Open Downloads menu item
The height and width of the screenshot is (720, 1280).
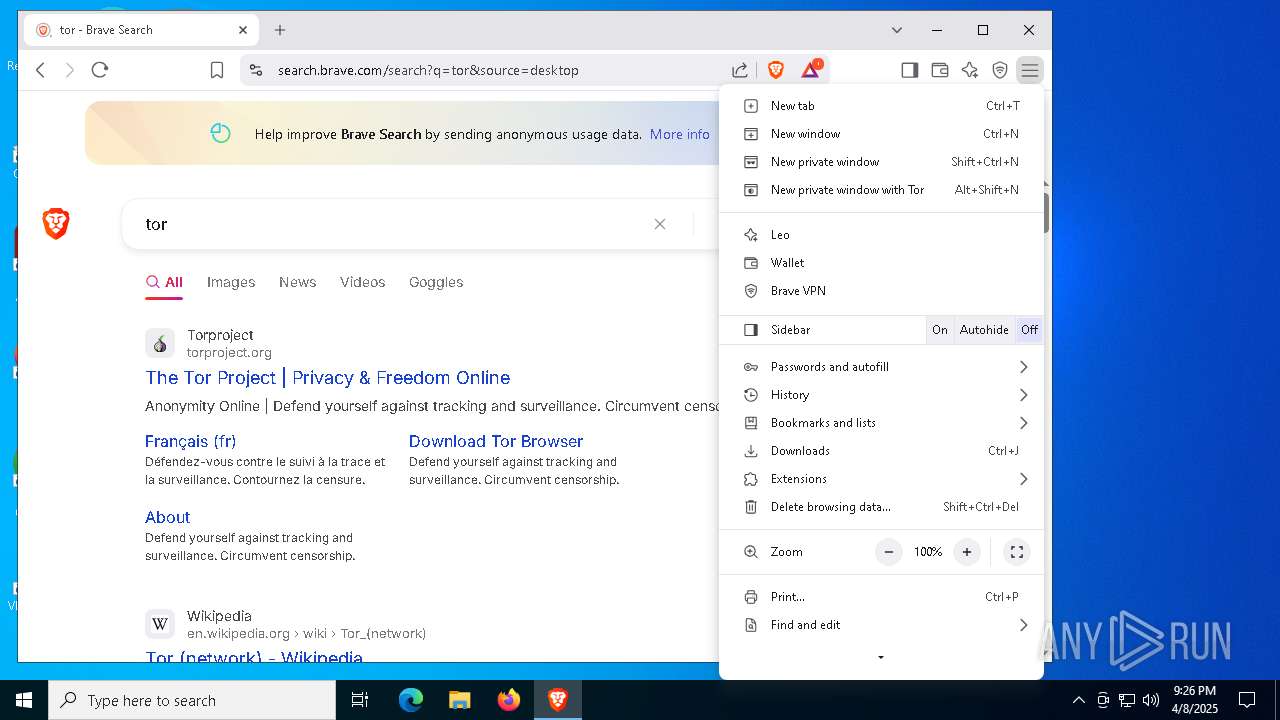click(881, 451)
